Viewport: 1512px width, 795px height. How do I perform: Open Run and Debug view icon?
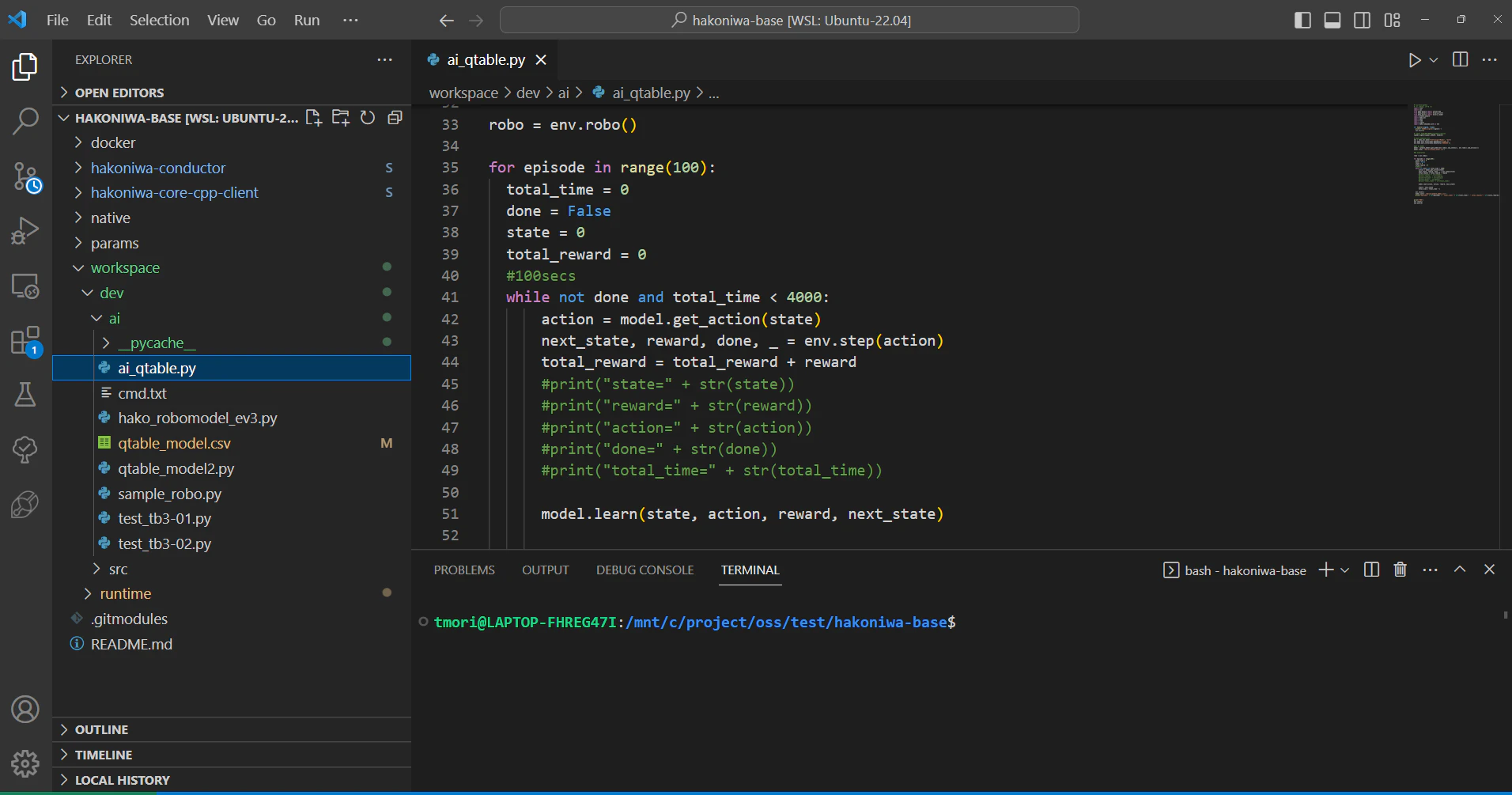click(25, 230)
